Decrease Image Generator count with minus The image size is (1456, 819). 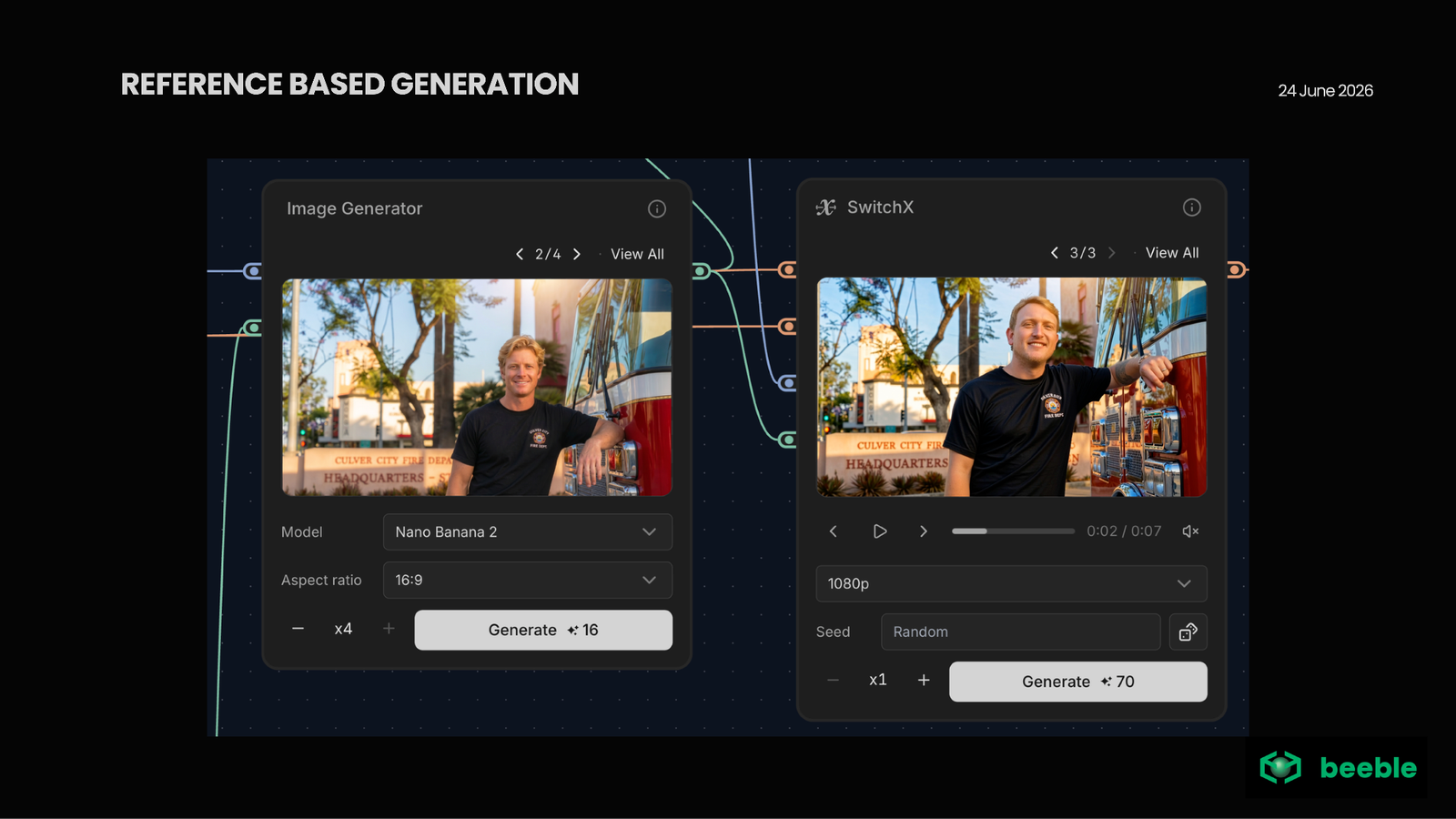[298, 629]
